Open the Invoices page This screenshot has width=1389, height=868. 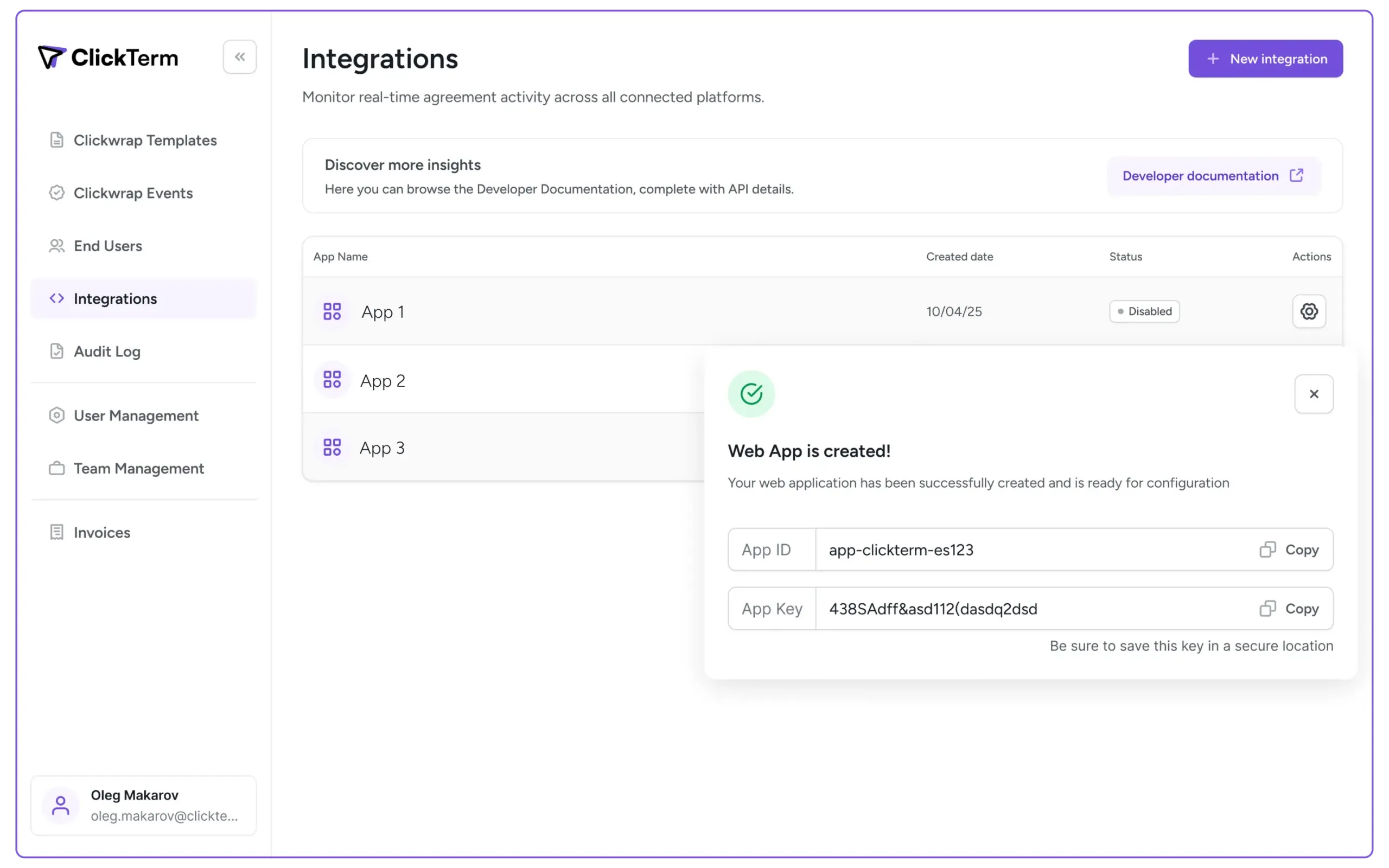(x=101, y=533)
